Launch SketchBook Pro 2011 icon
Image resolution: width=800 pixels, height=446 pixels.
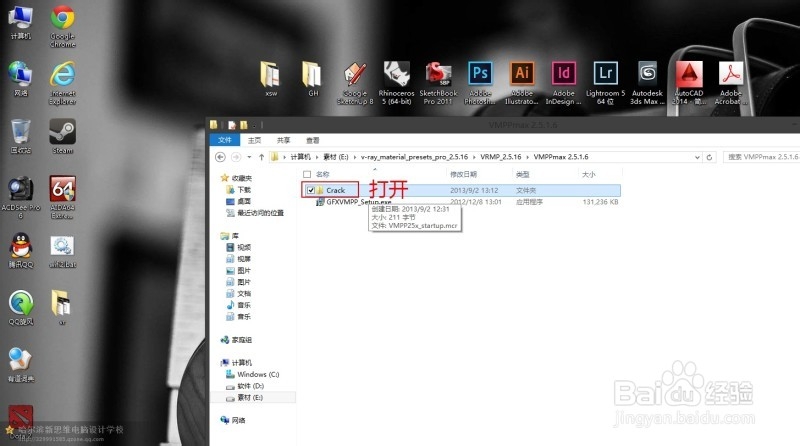click(438, 83)
